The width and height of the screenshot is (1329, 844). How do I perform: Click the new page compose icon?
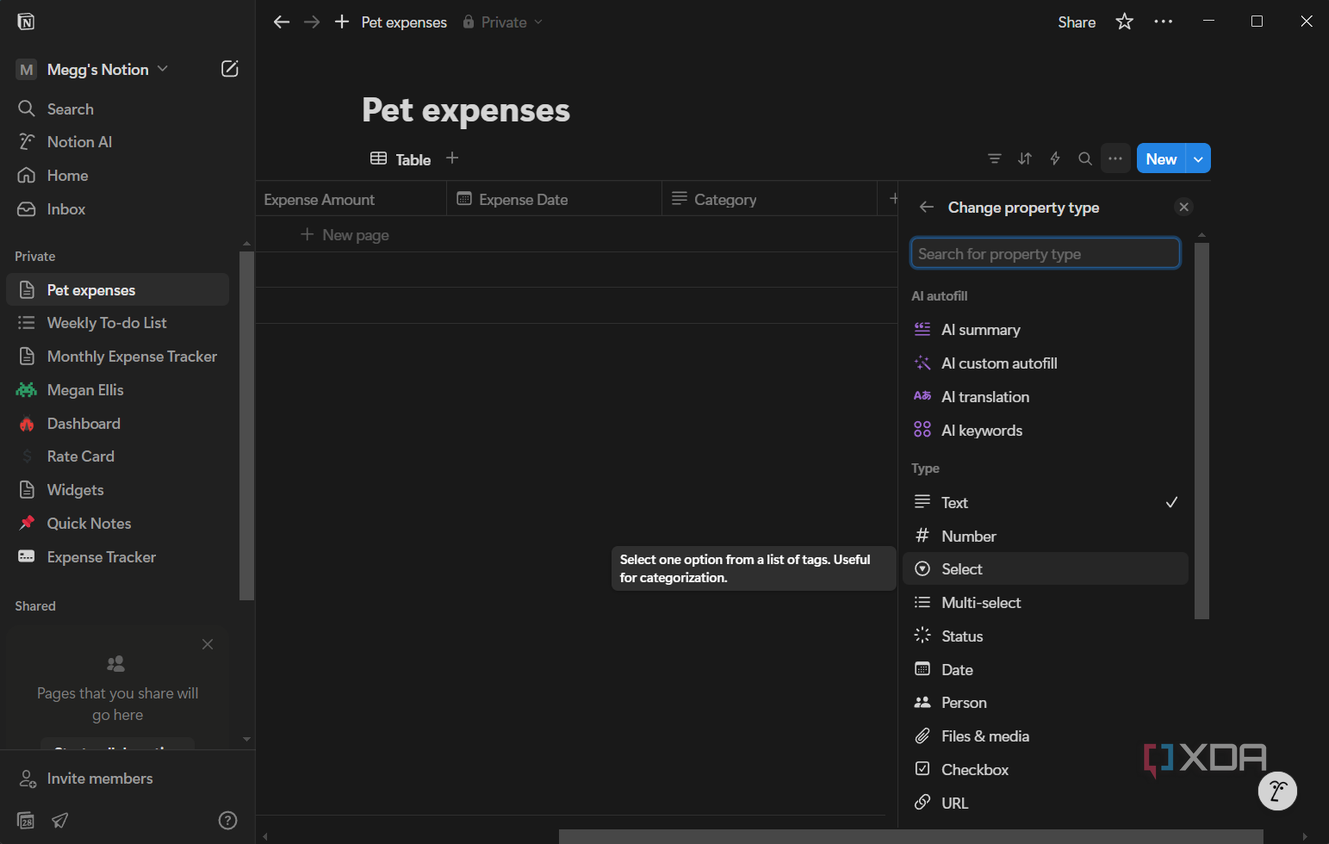point(229,69)
